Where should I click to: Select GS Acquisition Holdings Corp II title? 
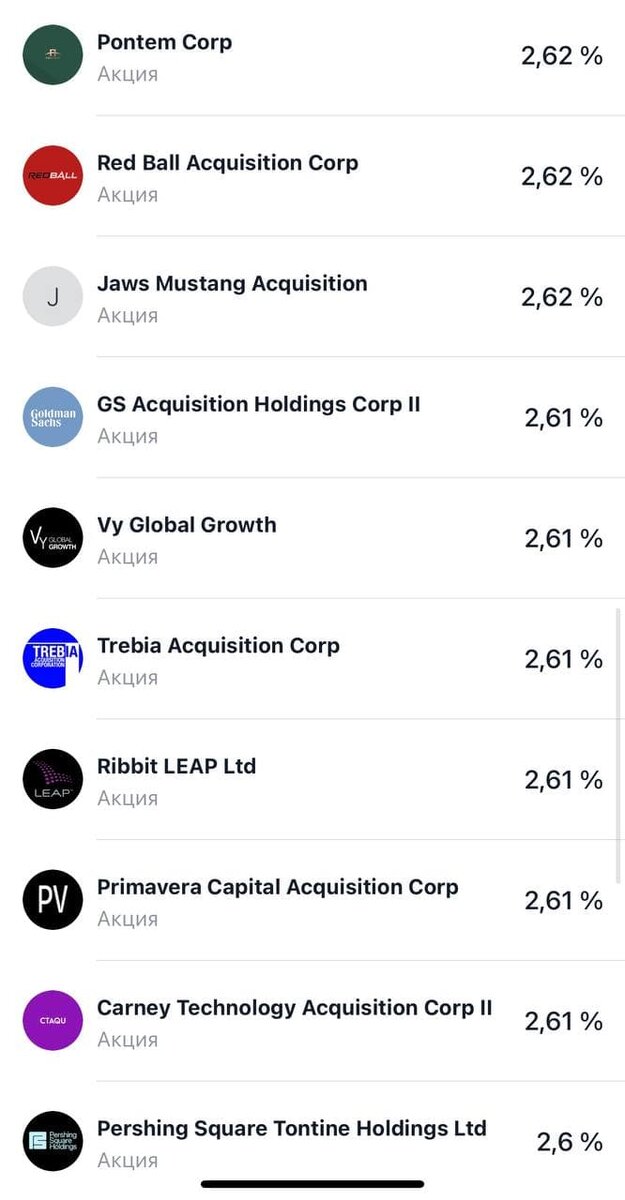tap(259, 405)
